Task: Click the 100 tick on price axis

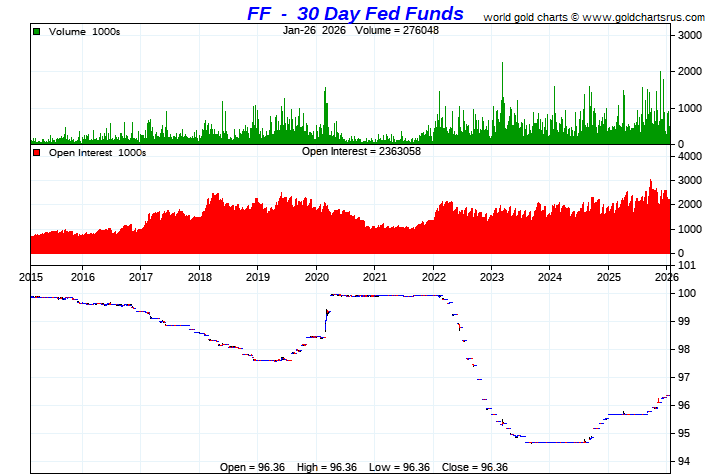Action: point(687,293)
